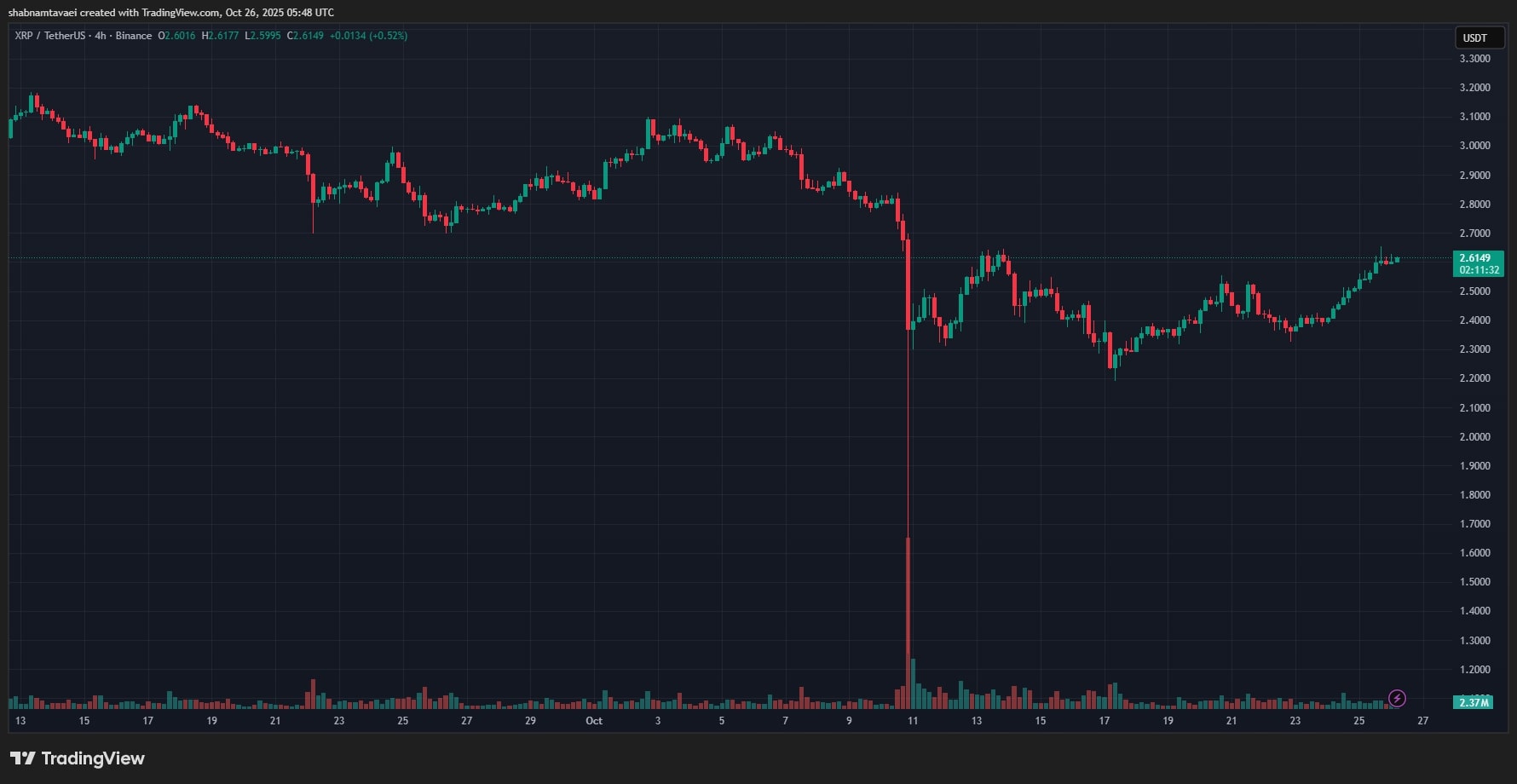Click the countdown timer 02:11:32
The image size is (1517, 784).
coord(1479,270)
